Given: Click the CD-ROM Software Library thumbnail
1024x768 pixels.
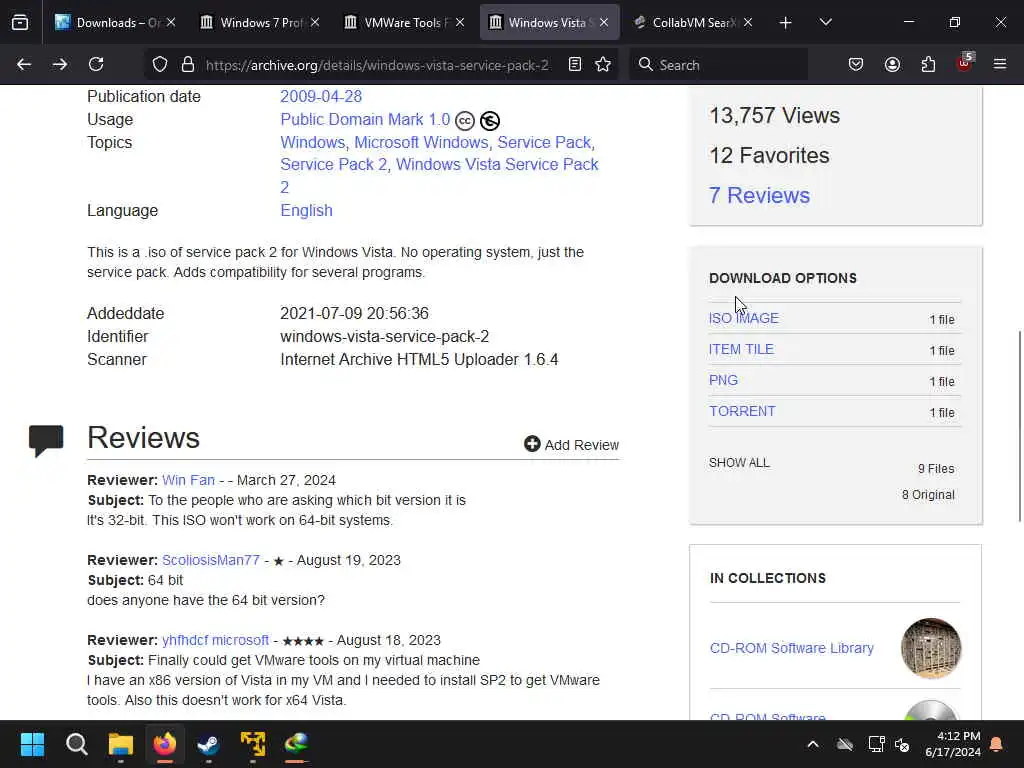Looking at the screenshot, I should (931, 648).
